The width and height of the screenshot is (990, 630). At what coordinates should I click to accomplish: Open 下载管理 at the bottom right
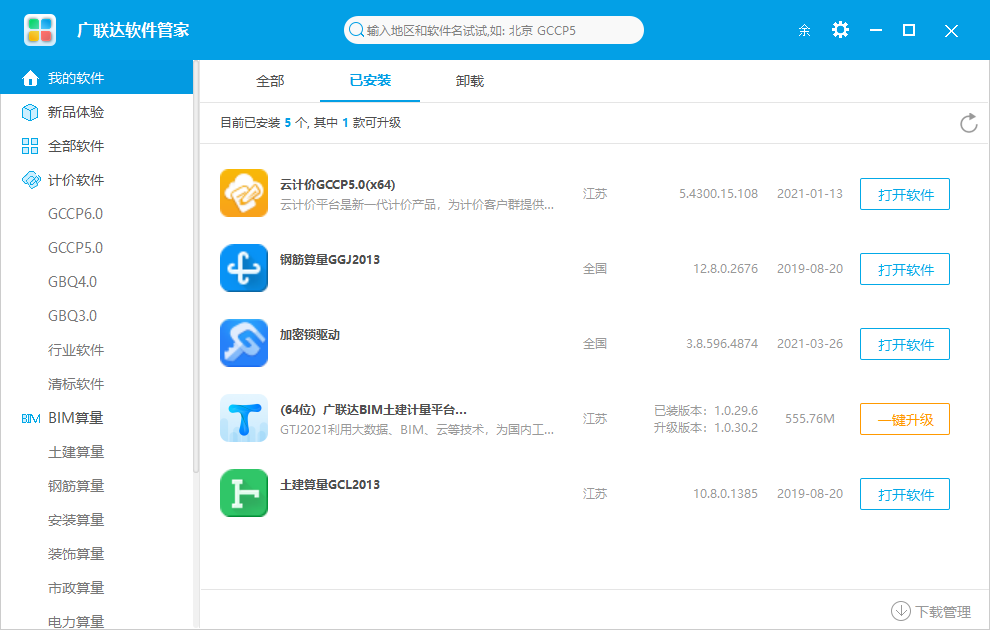(931, 611)
